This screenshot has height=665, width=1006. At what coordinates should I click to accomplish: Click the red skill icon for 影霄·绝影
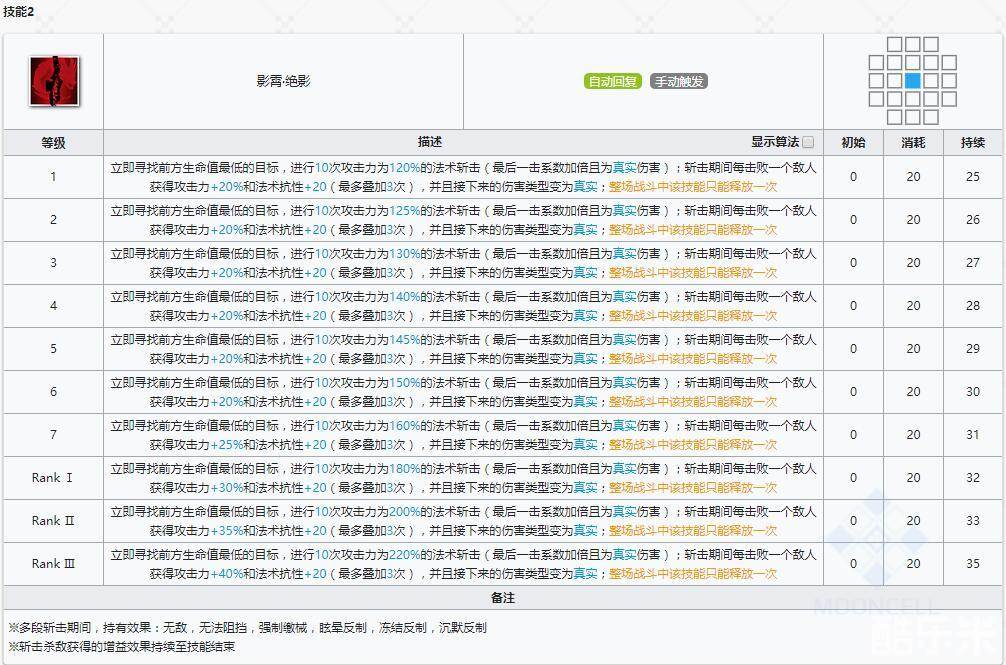pos(54,81)
